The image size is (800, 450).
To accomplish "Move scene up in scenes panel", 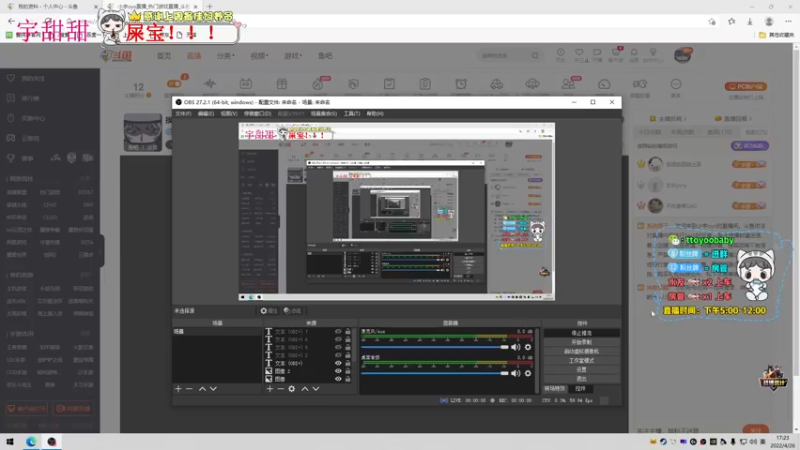I will click(x=203, y=389).
